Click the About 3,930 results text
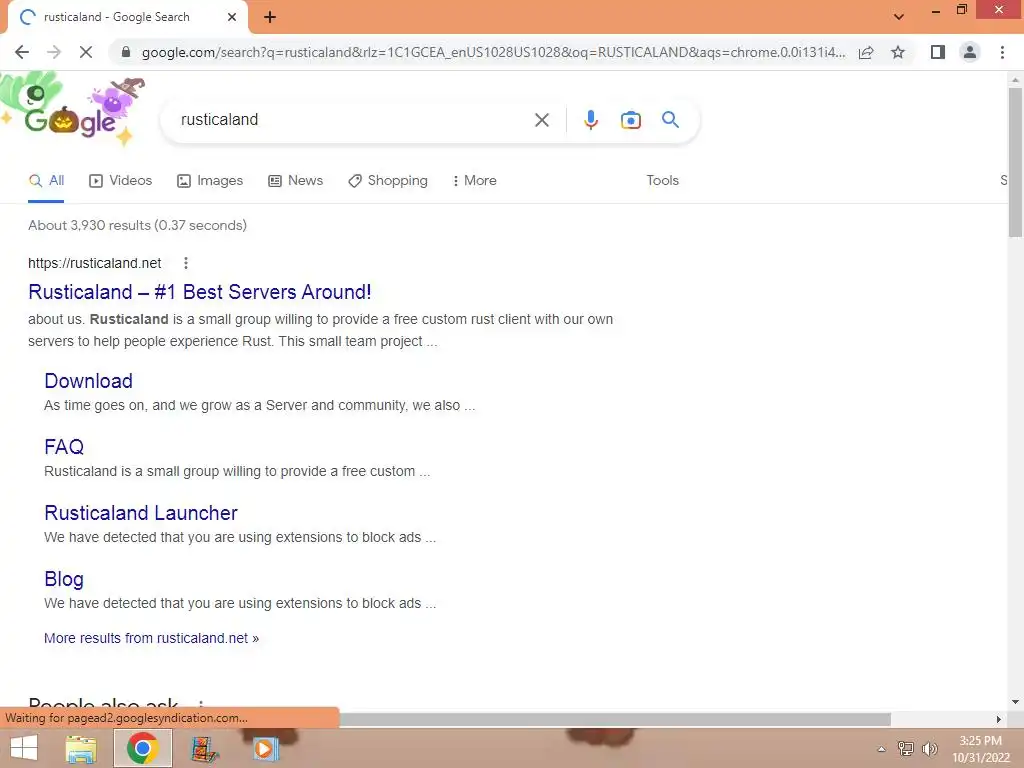 [x=137, y=225]
